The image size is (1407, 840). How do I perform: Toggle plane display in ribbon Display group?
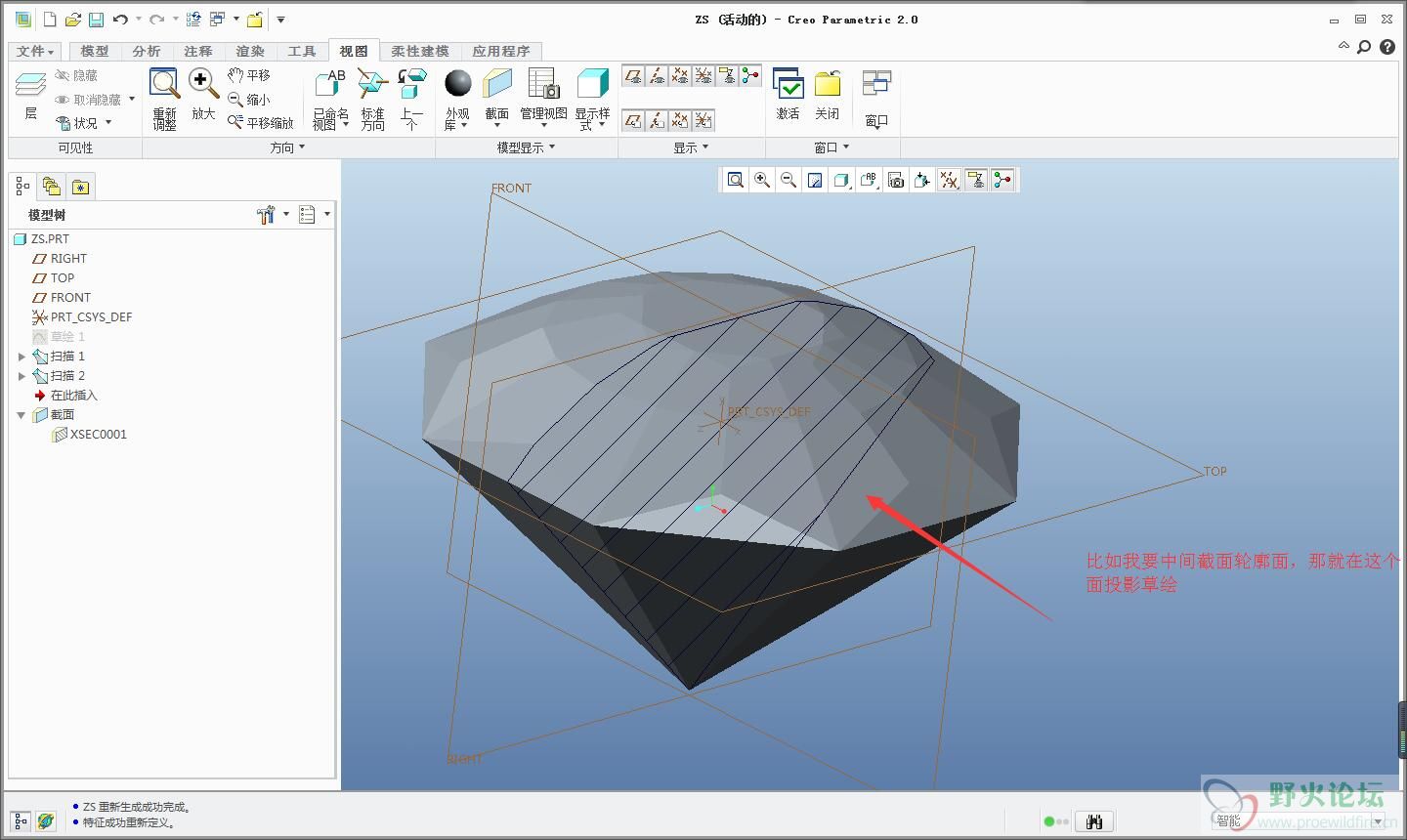[633, 75]
